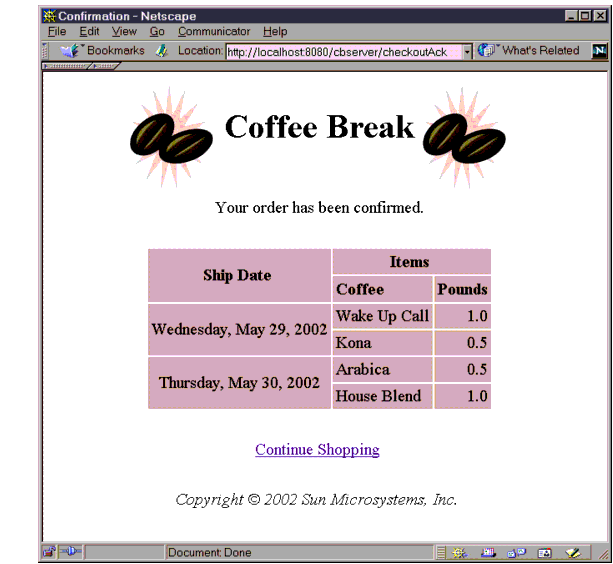Expand the second collapsed toolbar tab
The width and height of the screenshot is (613, 564).
(x=104, y=66)
